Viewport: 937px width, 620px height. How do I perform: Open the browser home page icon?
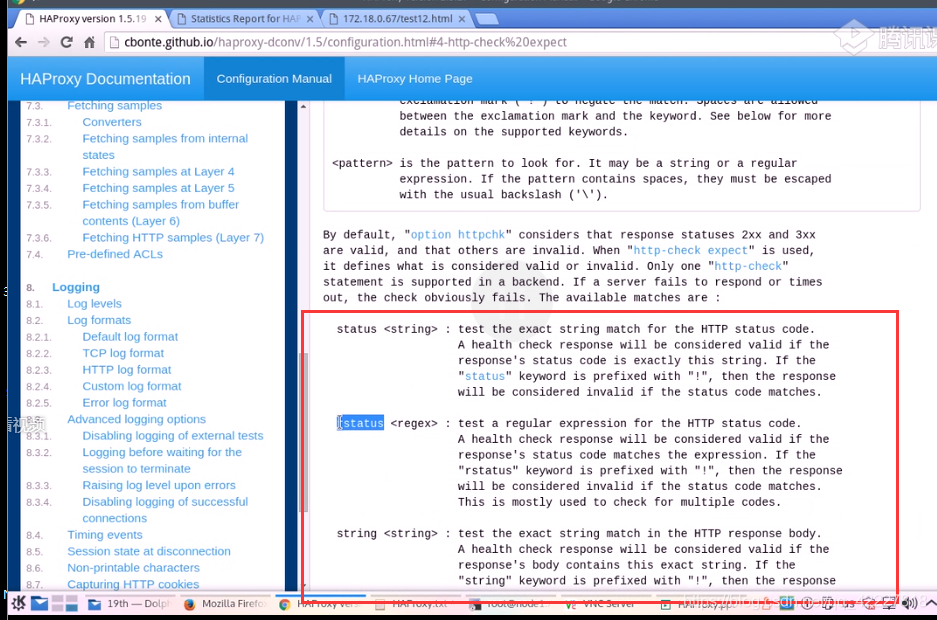coord(89,42)
